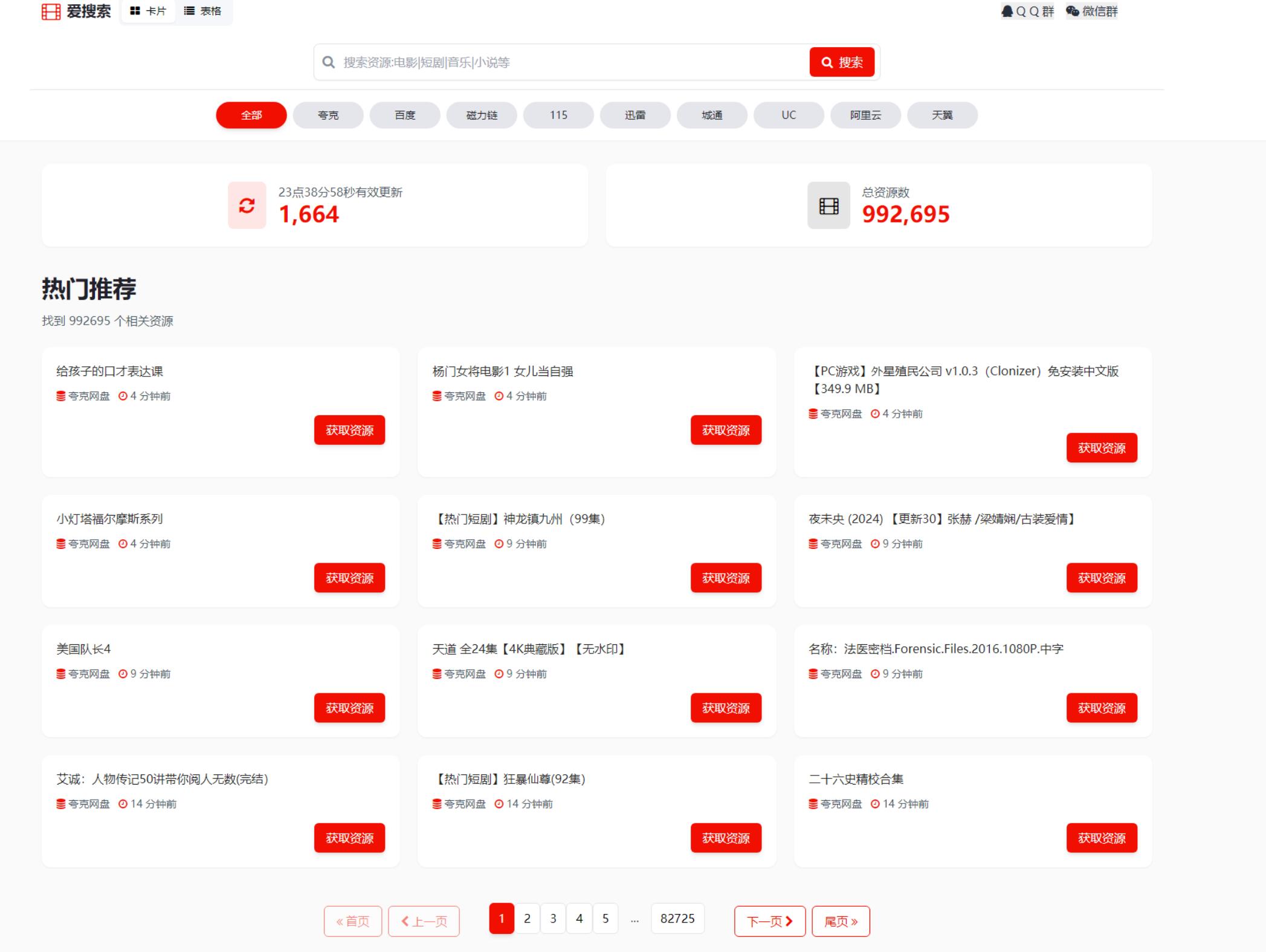
Task: Get resource for 小灯塔福尔摩斯系列
Action: [x=349, y=577]
